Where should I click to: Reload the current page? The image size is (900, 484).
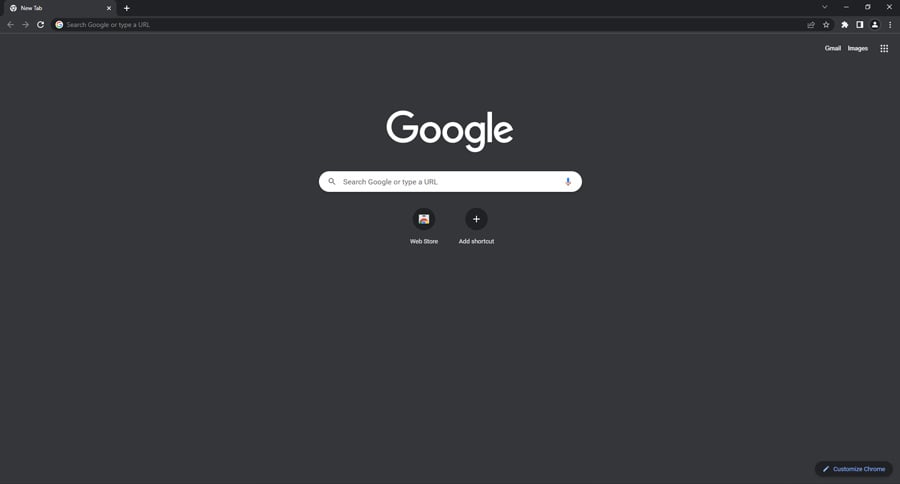[40, 25]
